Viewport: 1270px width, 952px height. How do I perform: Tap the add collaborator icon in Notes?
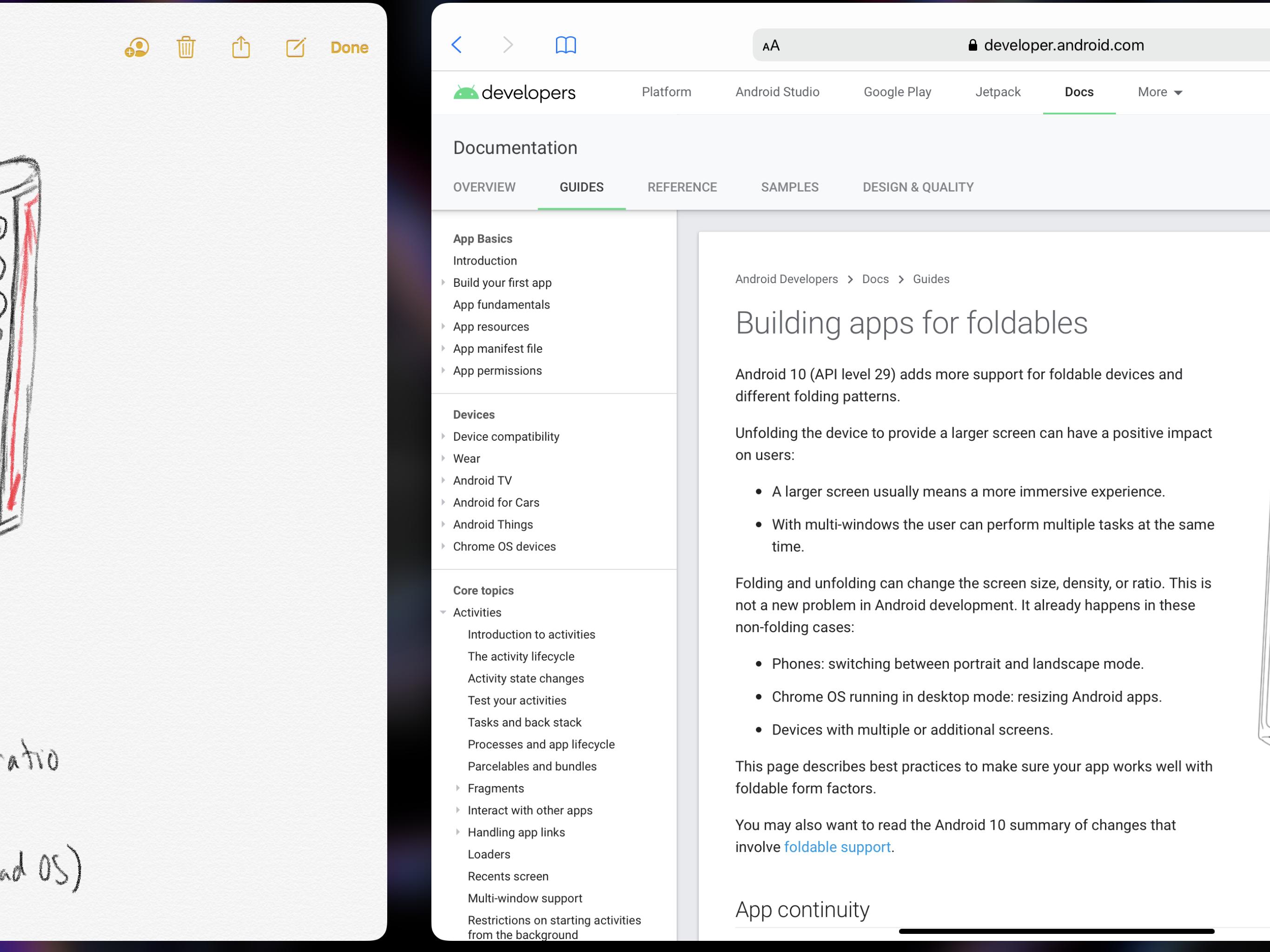(137, 48)
